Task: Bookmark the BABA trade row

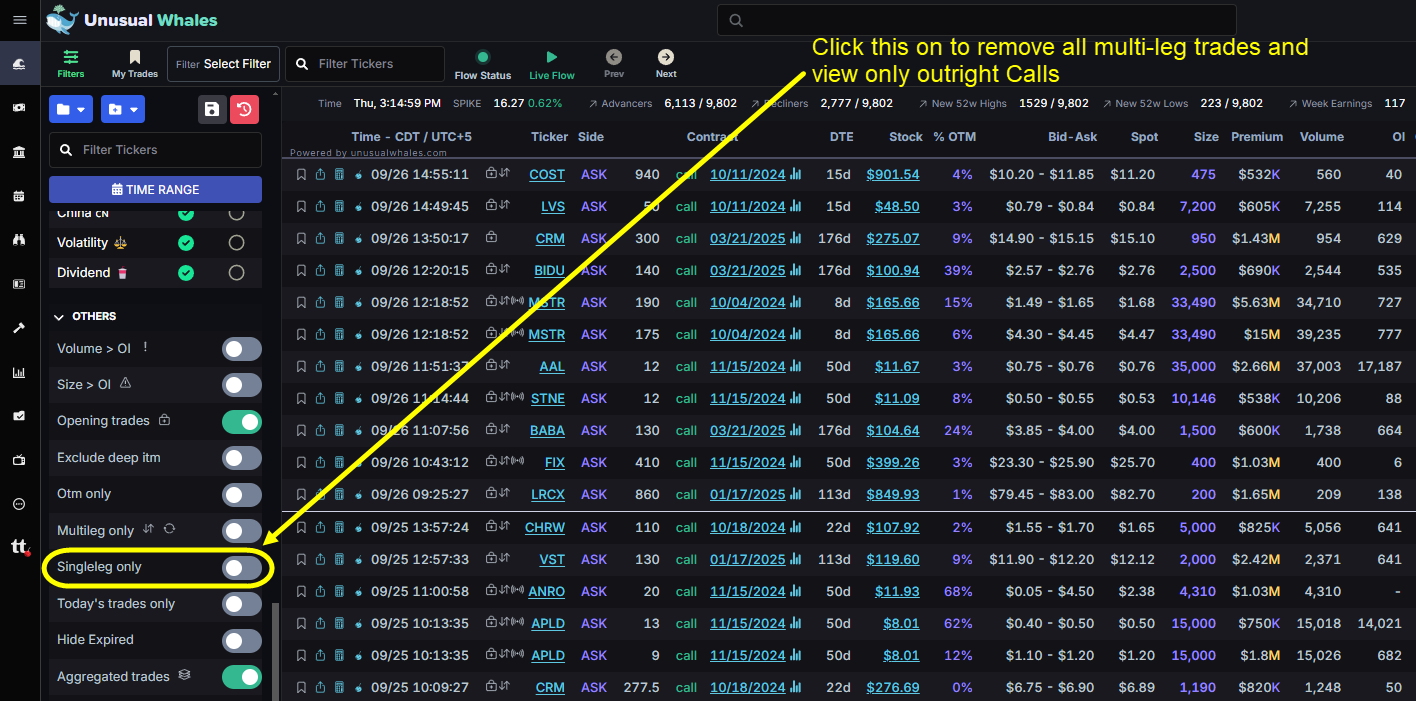Action: pos(301,430)
